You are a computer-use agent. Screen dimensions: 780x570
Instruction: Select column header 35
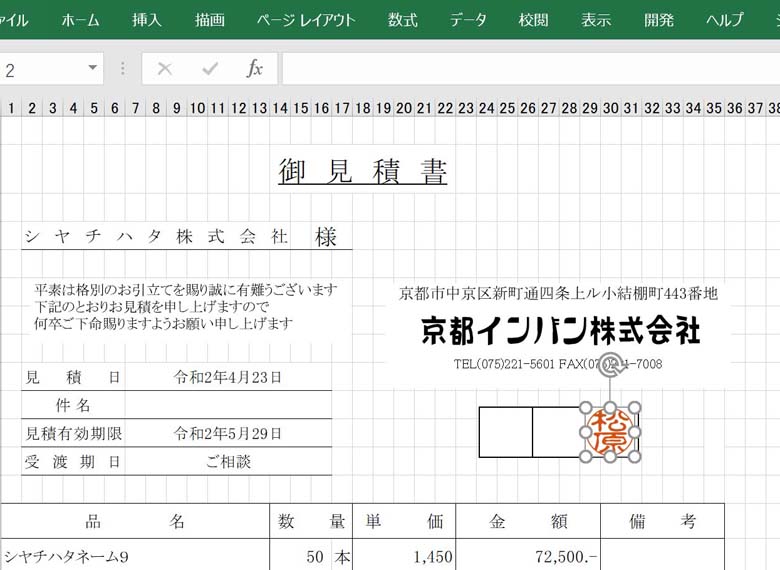[714, 108]
